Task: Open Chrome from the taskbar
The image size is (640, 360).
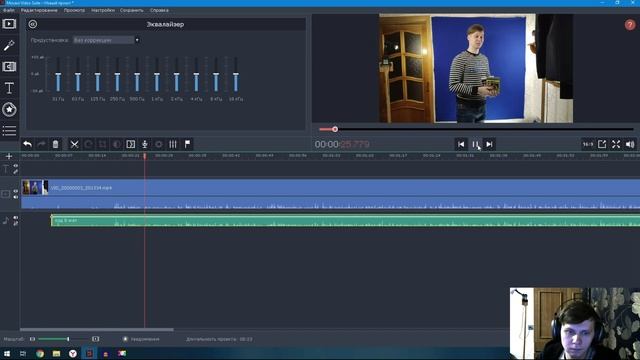Action: (x=40, y=353)
